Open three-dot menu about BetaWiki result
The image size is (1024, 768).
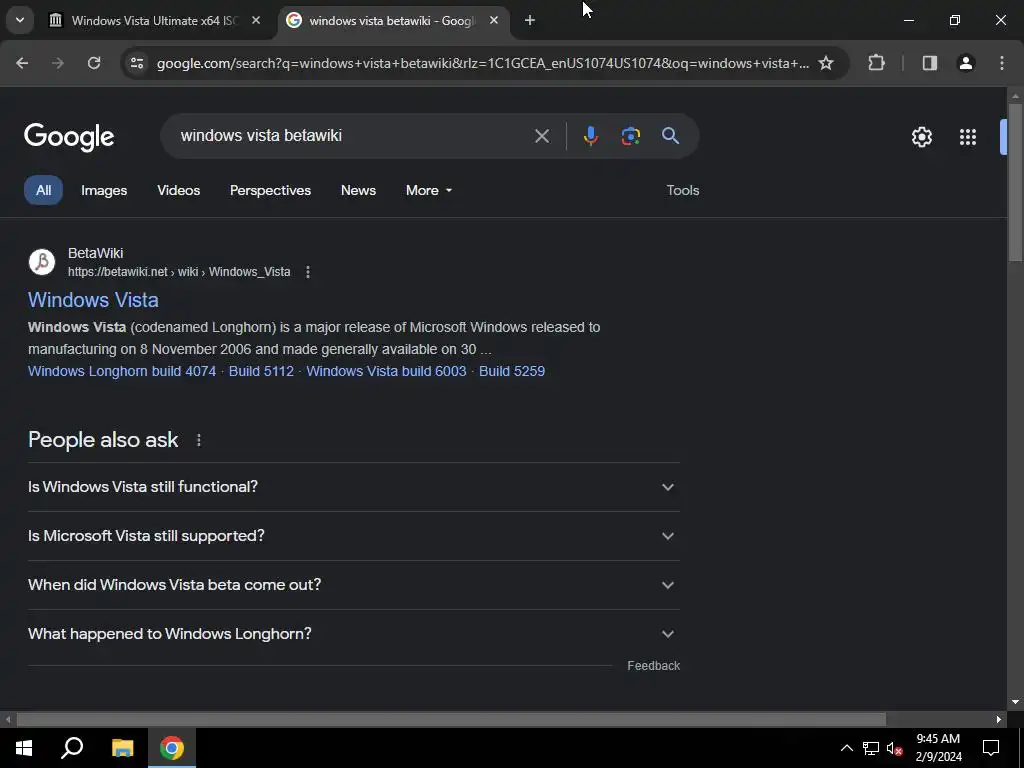click(x=308, y=272)
